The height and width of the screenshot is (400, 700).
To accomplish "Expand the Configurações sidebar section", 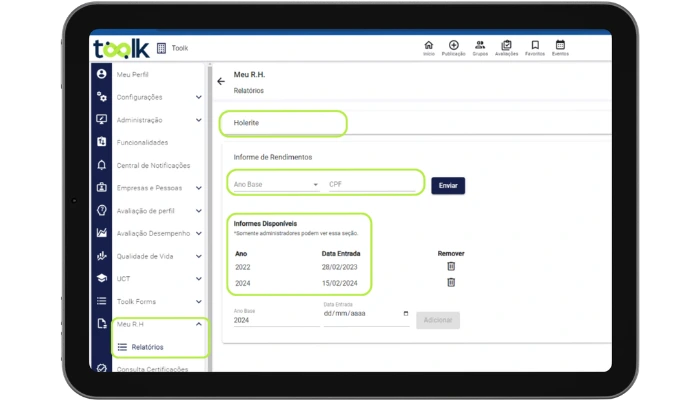I will 198,97.
